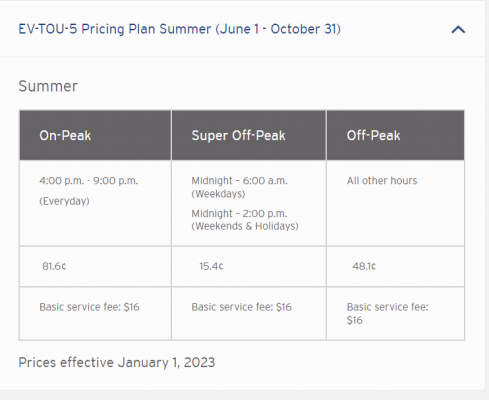Viewport: 489px width, 400px height.
Task: Click Midnight - 2:00 p.m. time text
Action: tap(239, 213)
